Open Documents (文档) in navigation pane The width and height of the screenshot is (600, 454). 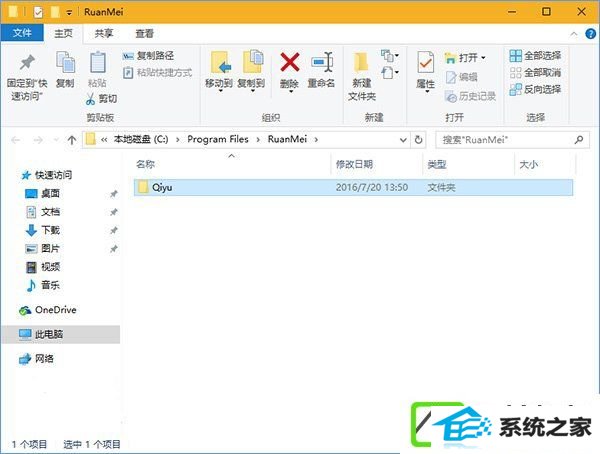(x=42, y=212)
